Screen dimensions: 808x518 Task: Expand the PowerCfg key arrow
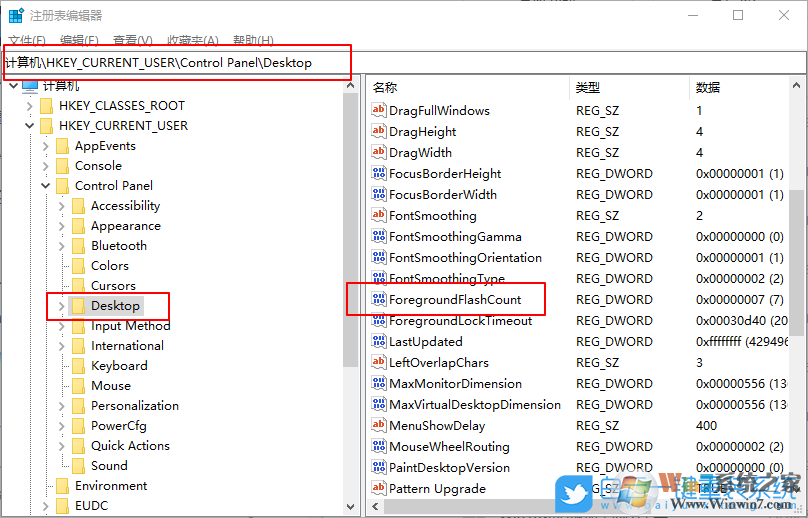coord(62,426)
